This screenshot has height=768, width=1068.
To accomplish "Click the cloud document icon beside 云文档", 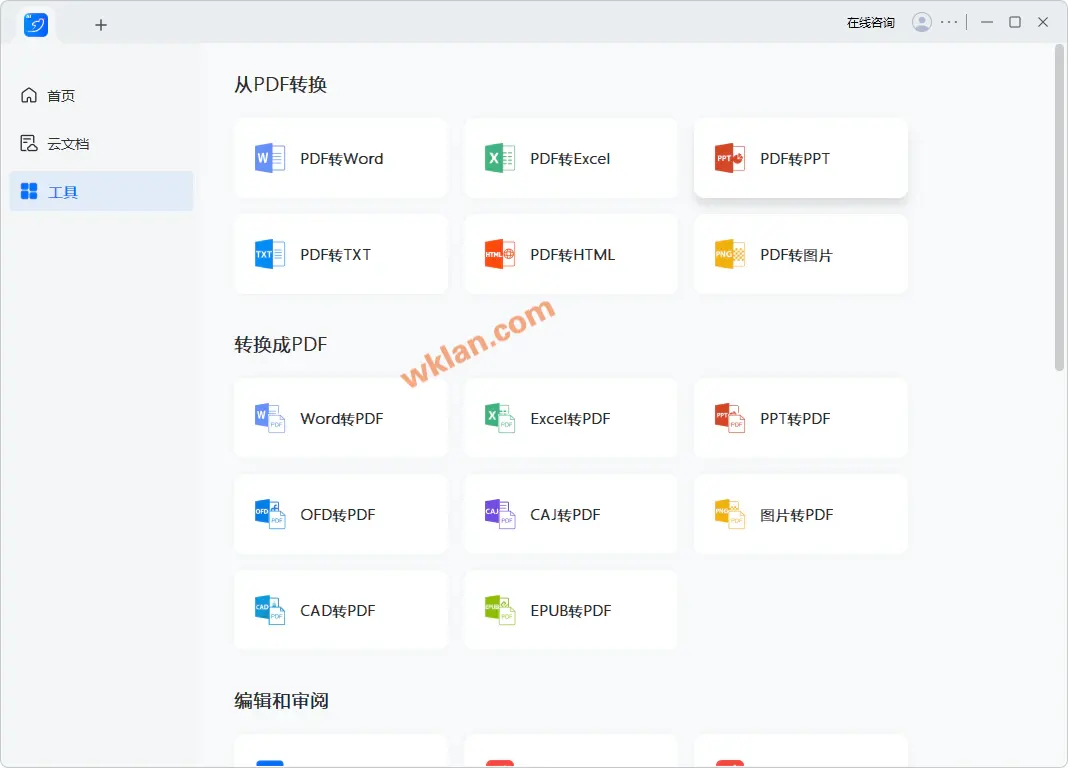I will [x=29, y=144].
